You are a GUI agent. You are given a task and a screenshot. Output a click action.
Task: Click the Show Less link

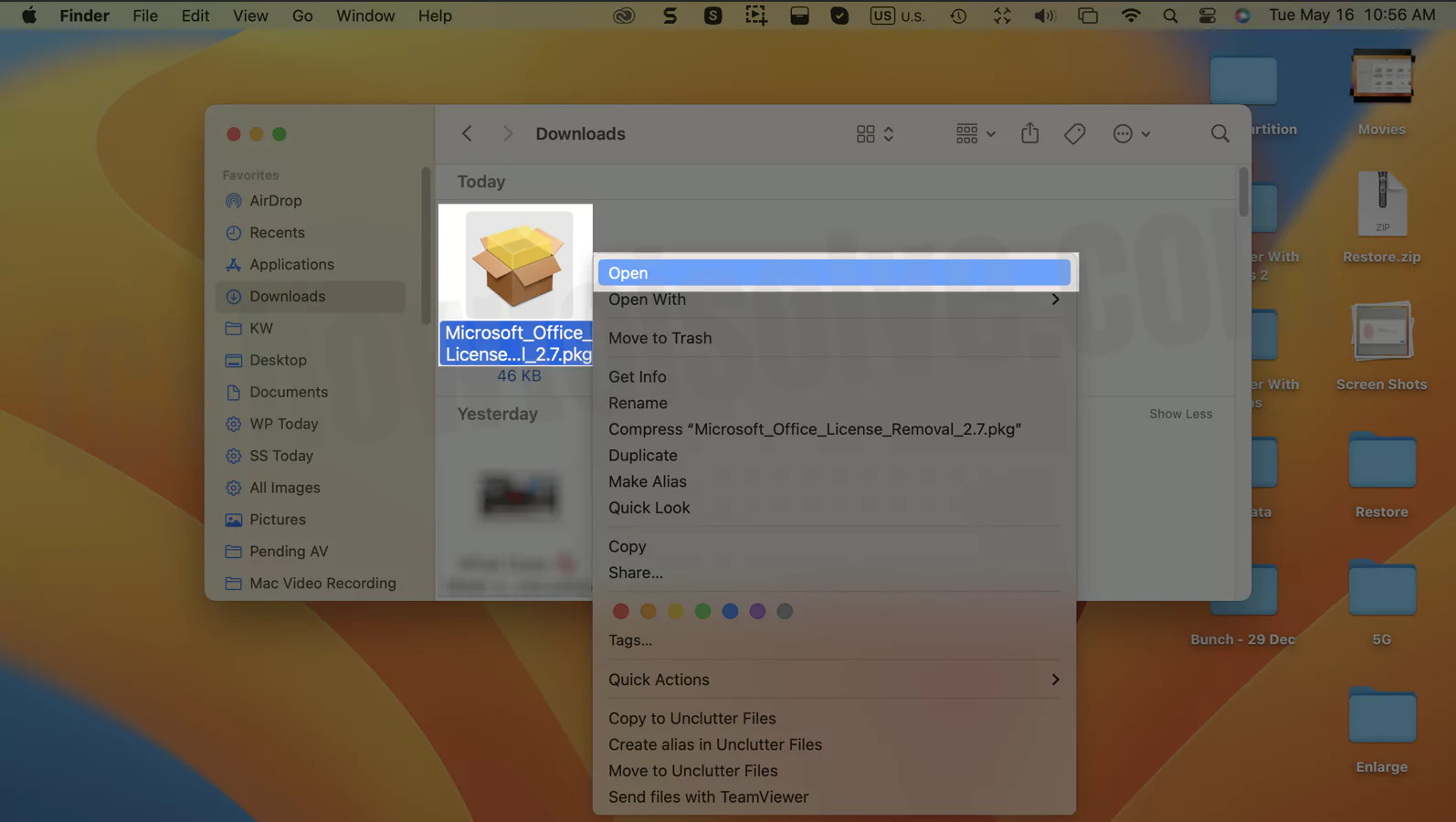point(1180,414)
